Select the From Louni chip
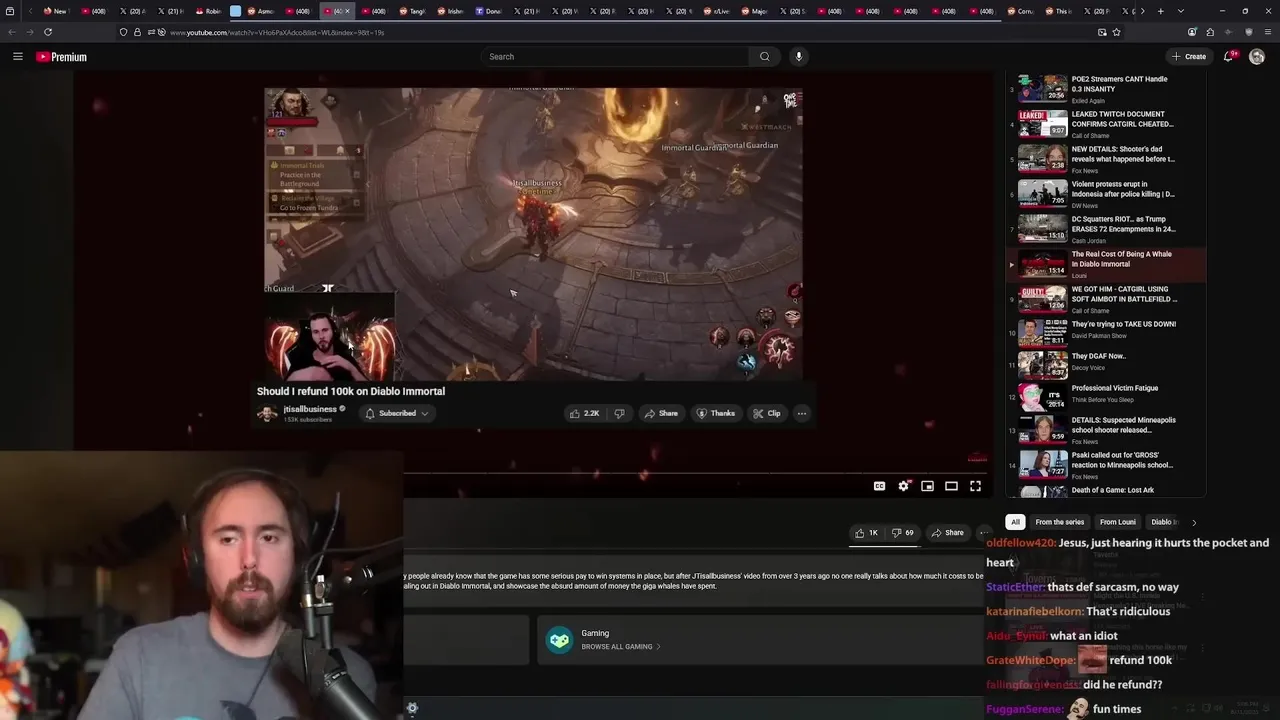Viewport: 1280px width, 720px height. click(1117, 522)
